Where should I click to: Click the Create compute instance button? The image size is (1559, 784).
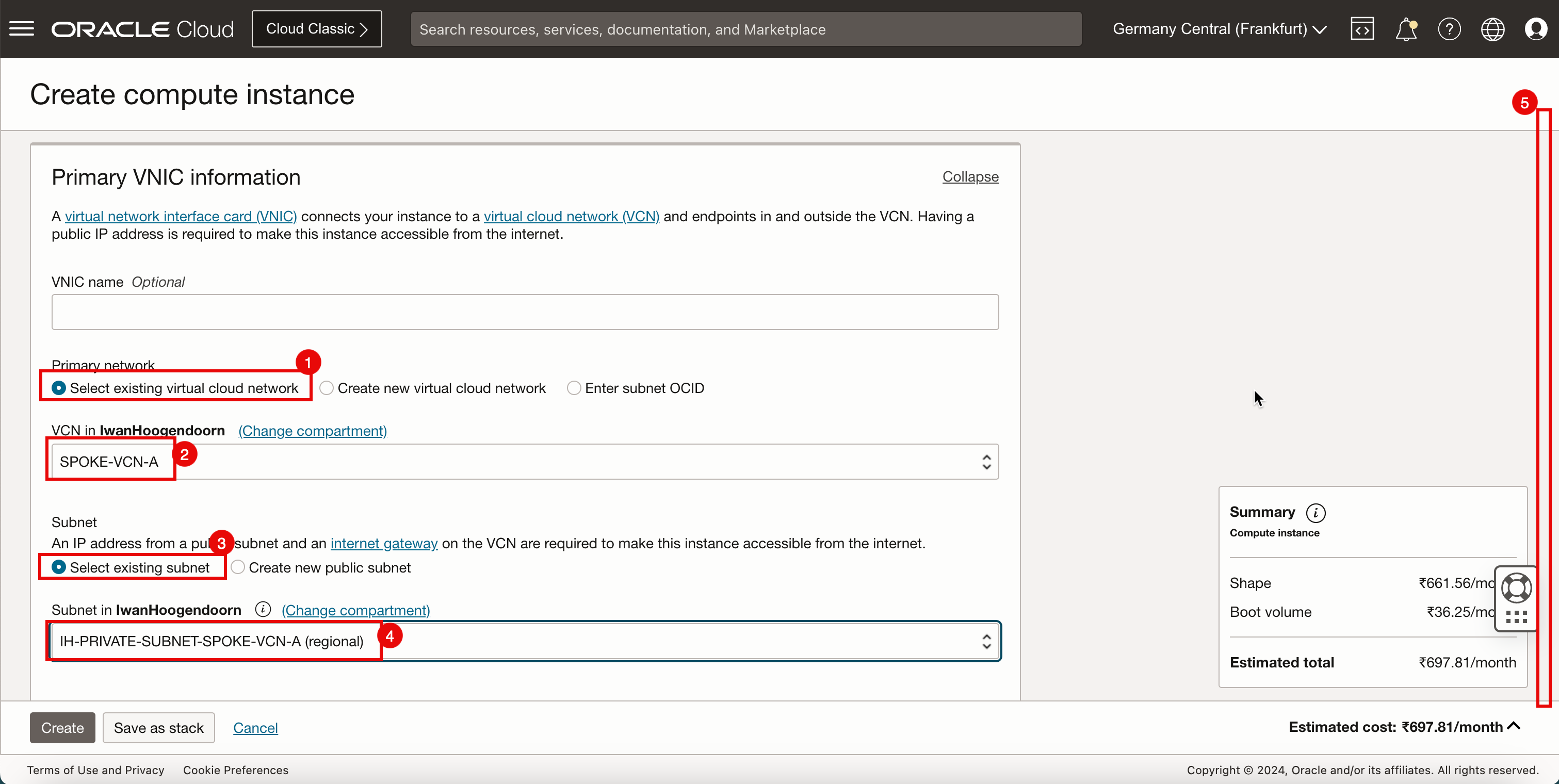[63, 728]
